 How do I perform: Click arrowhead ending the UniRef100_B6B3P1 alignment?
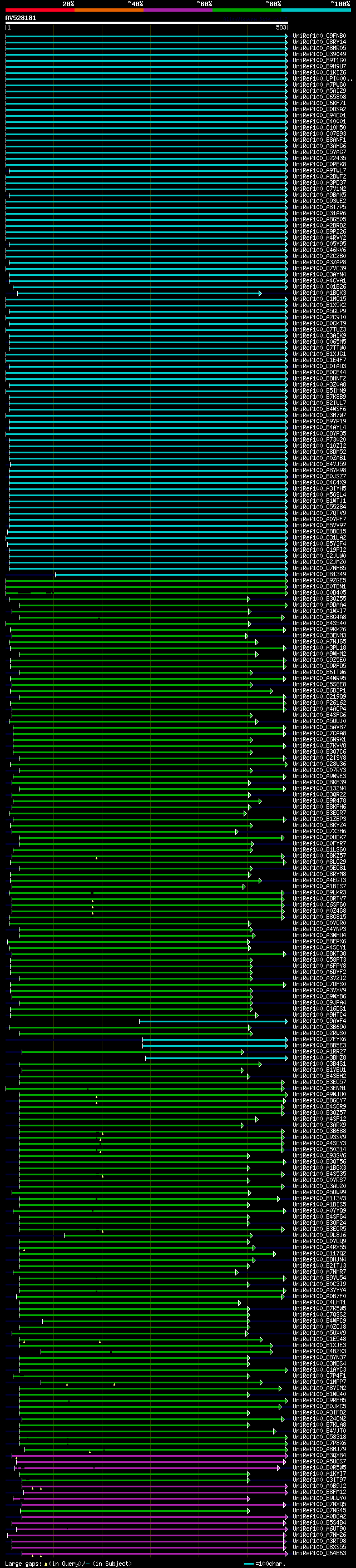coord(271,690)
